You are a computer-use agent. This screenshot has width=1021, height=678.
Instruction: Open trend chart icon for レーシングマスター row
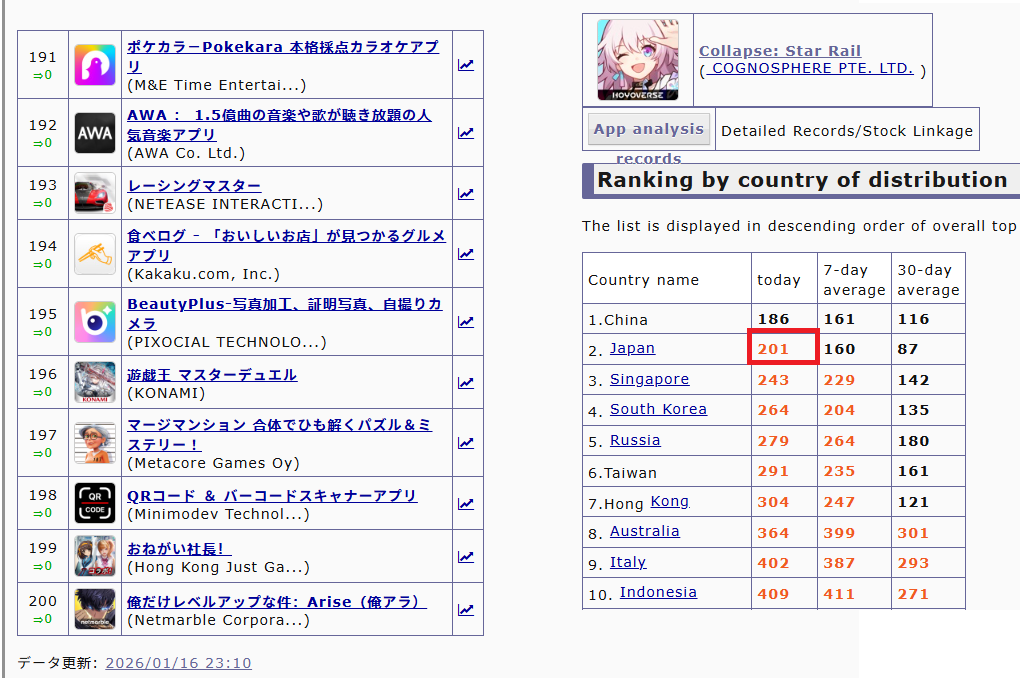[466, 193]
